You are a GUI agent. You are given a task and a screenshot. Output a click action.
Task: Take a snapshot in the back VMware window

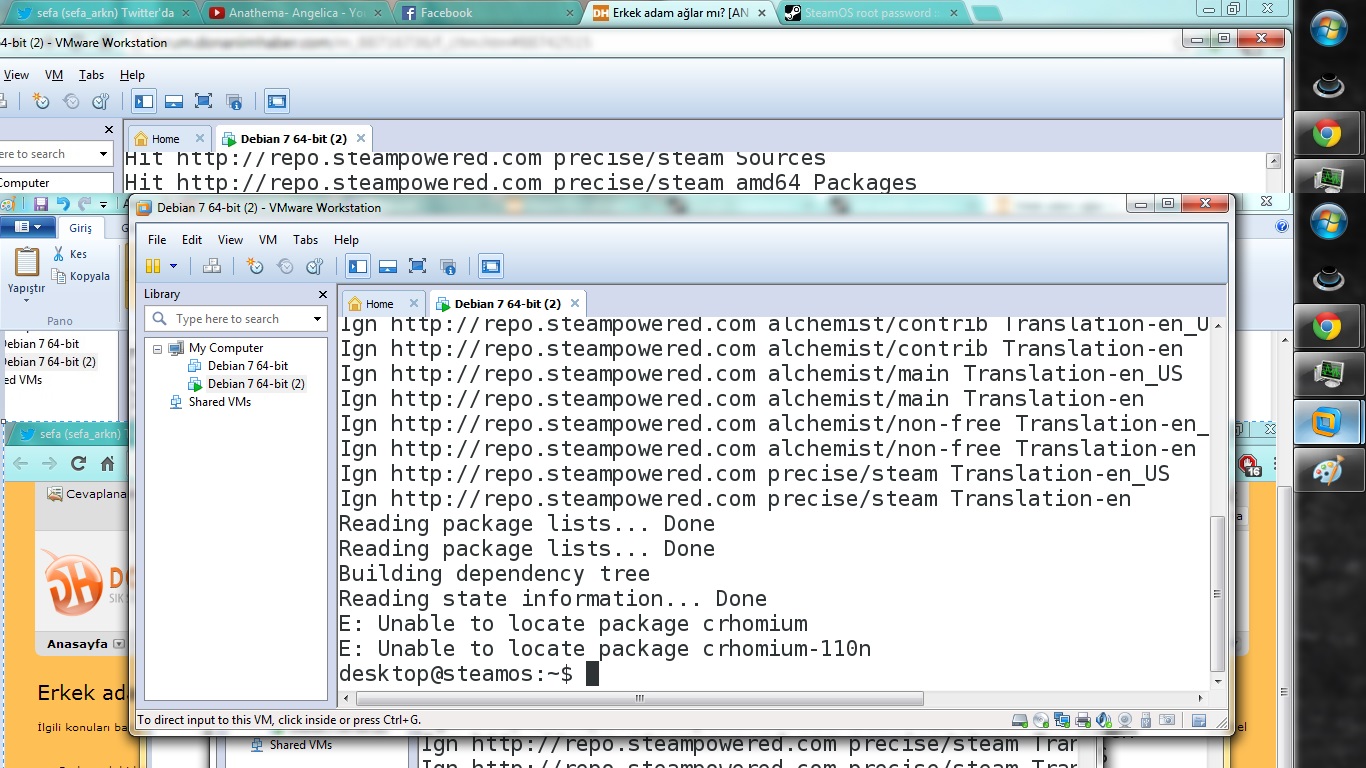(41, 101)
